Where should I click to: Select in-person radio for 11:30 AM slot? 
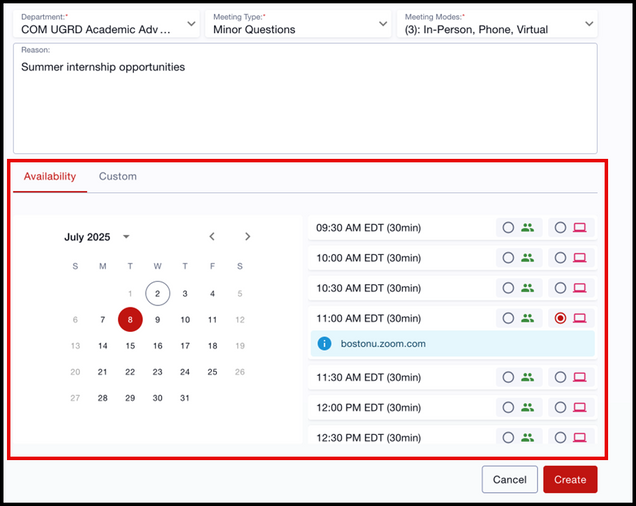click(x=508, y=377)
